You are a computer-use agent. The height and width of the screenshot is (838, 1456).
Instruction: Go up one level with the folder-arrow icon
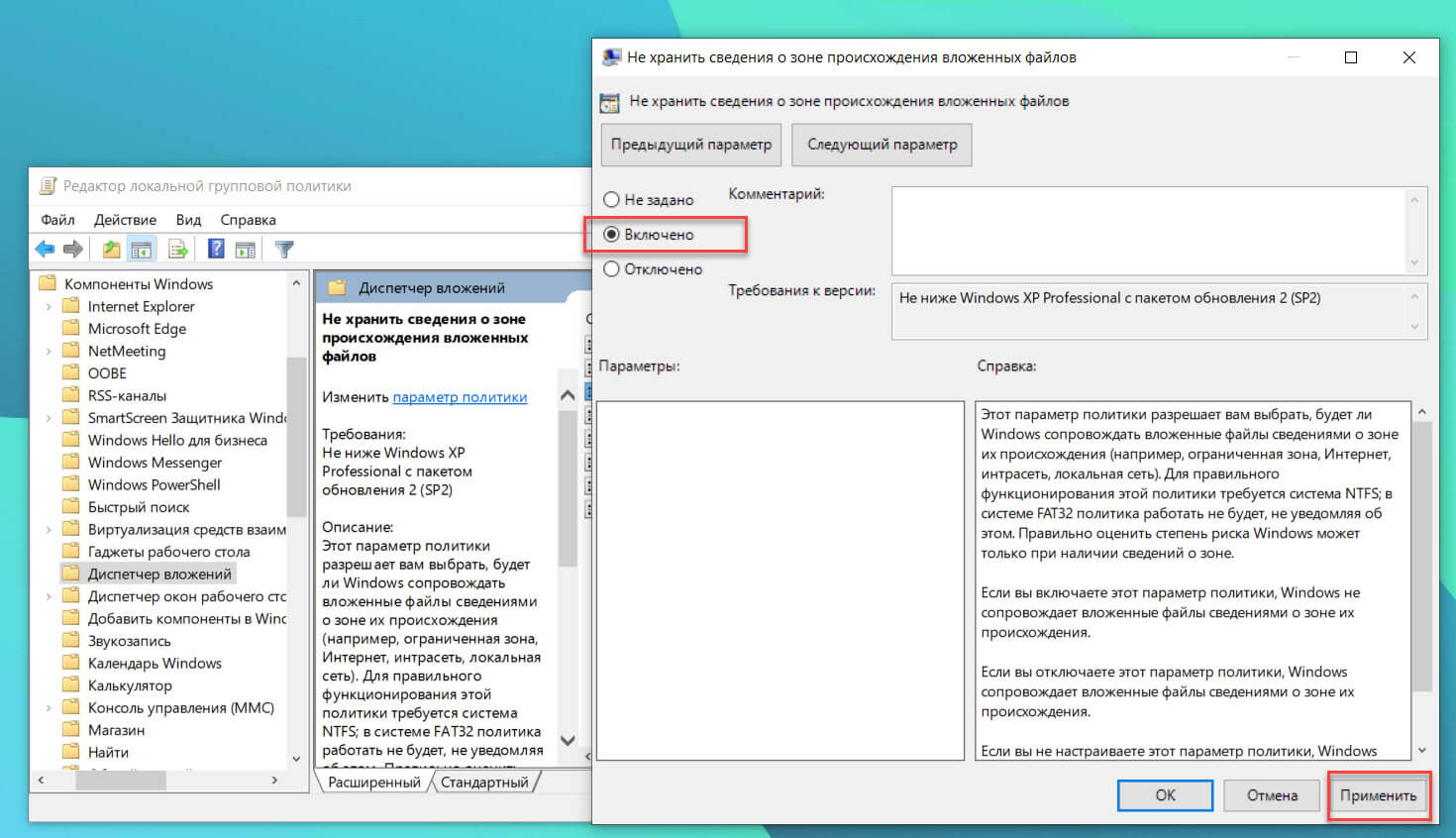tap(112, 250)
